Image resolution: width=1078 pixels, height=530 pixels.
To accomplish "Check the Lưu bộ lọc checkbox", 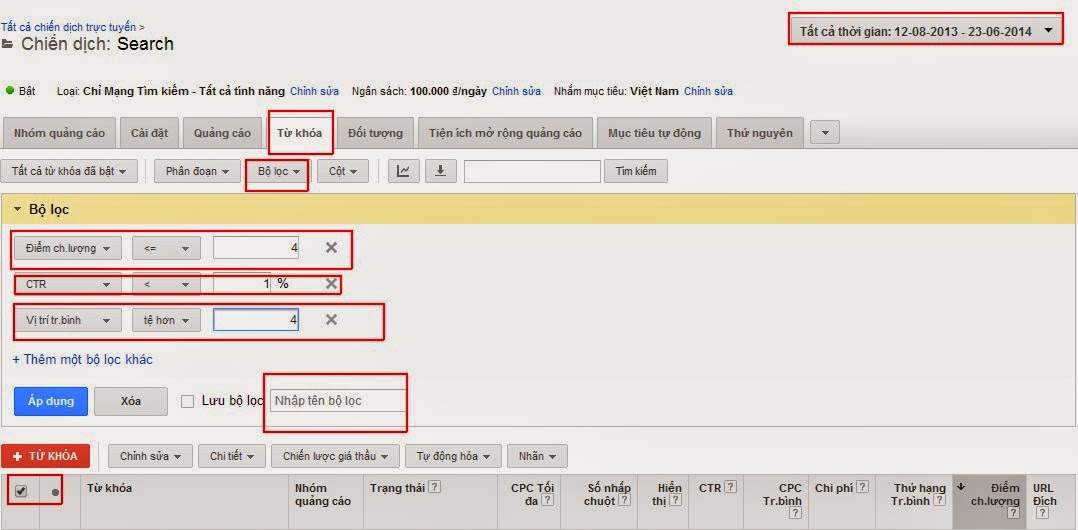I will pos(187,401).
